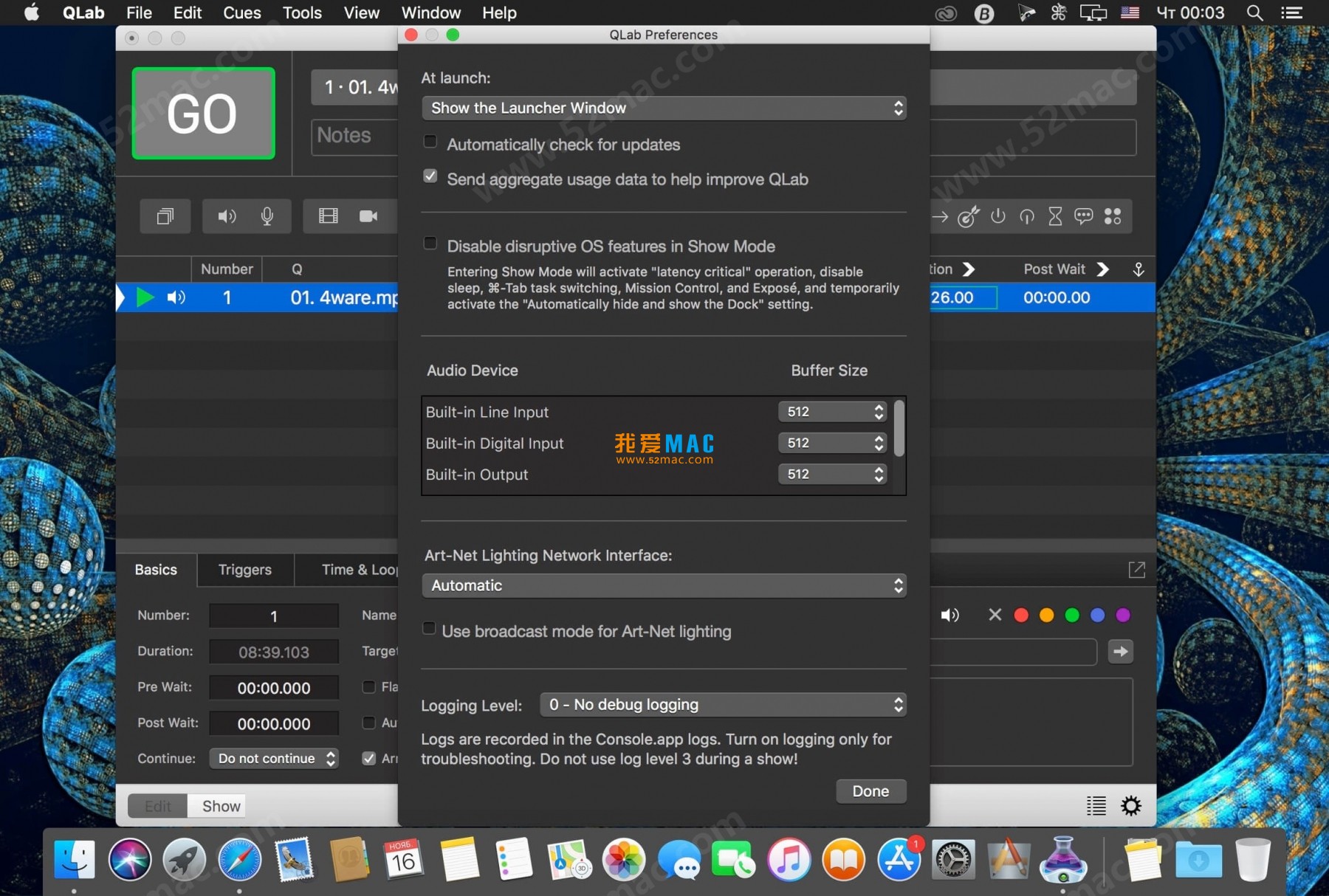Enable Automatically check for updates

click(430, 142)
